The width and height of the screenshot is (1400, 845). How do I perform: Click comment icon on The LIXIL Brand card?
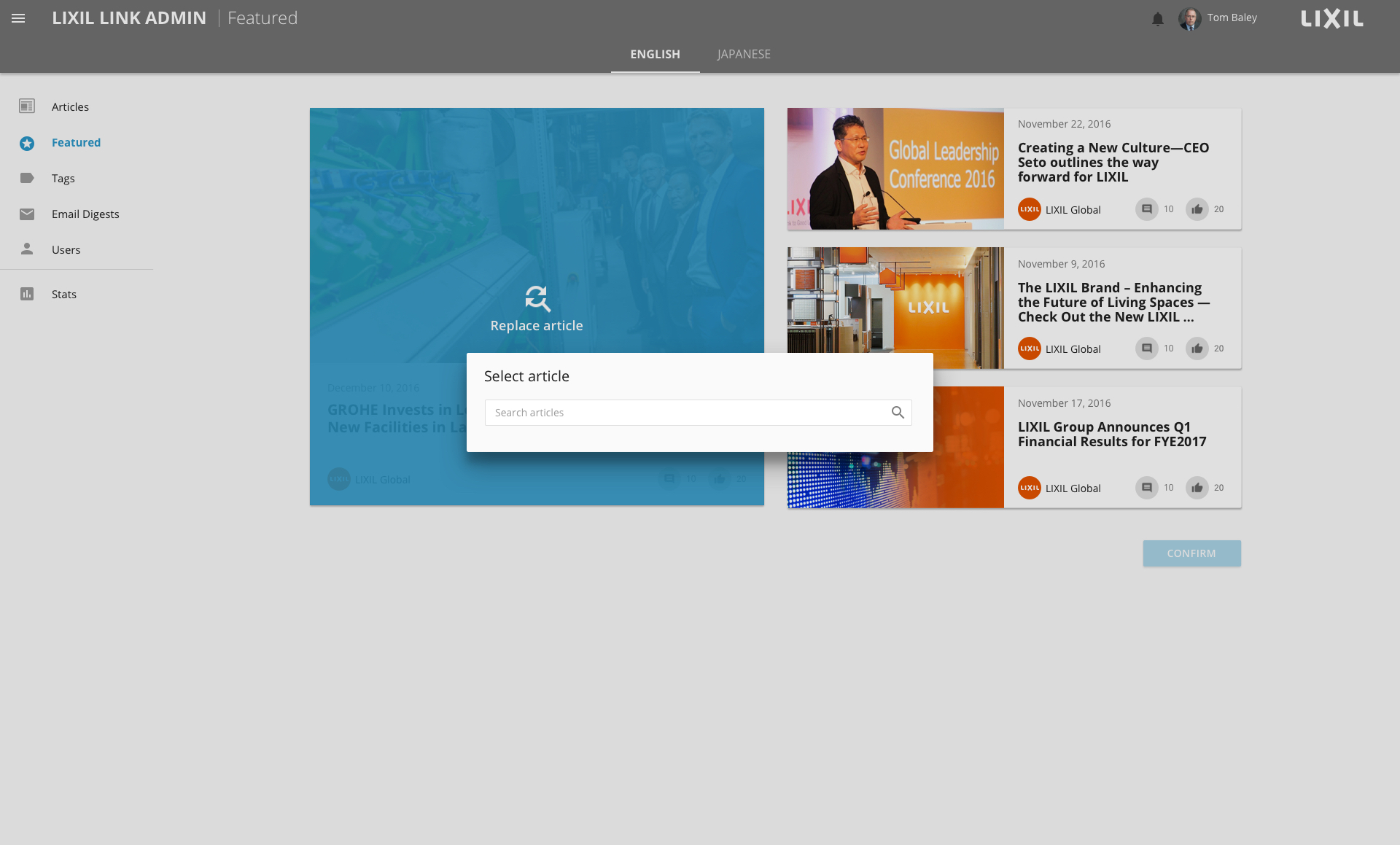(x=1147, y=348)
